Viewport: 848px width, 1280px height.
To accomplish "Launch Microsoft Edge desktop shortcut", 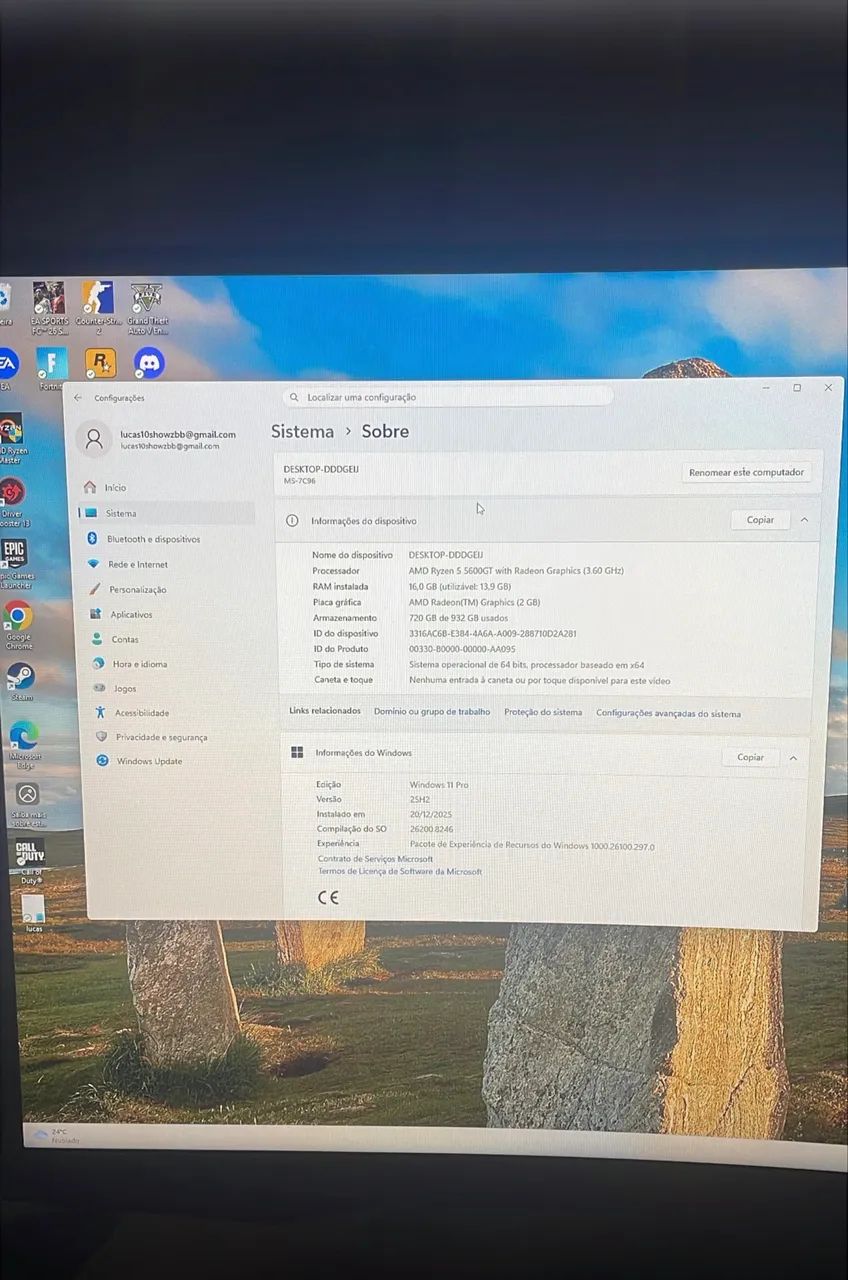I will (24, 744).
